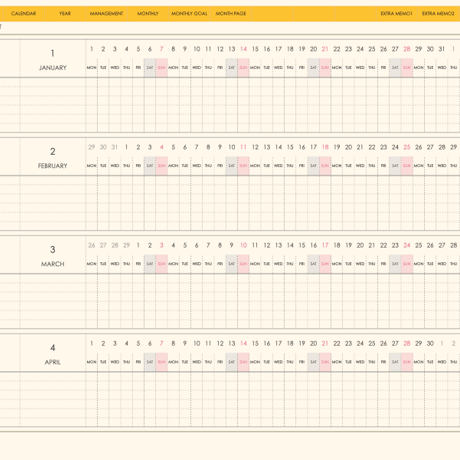The width and height of the screenshot is (460, 460).
Task: Select date 16 in the April row
Action: pos(267,343)
